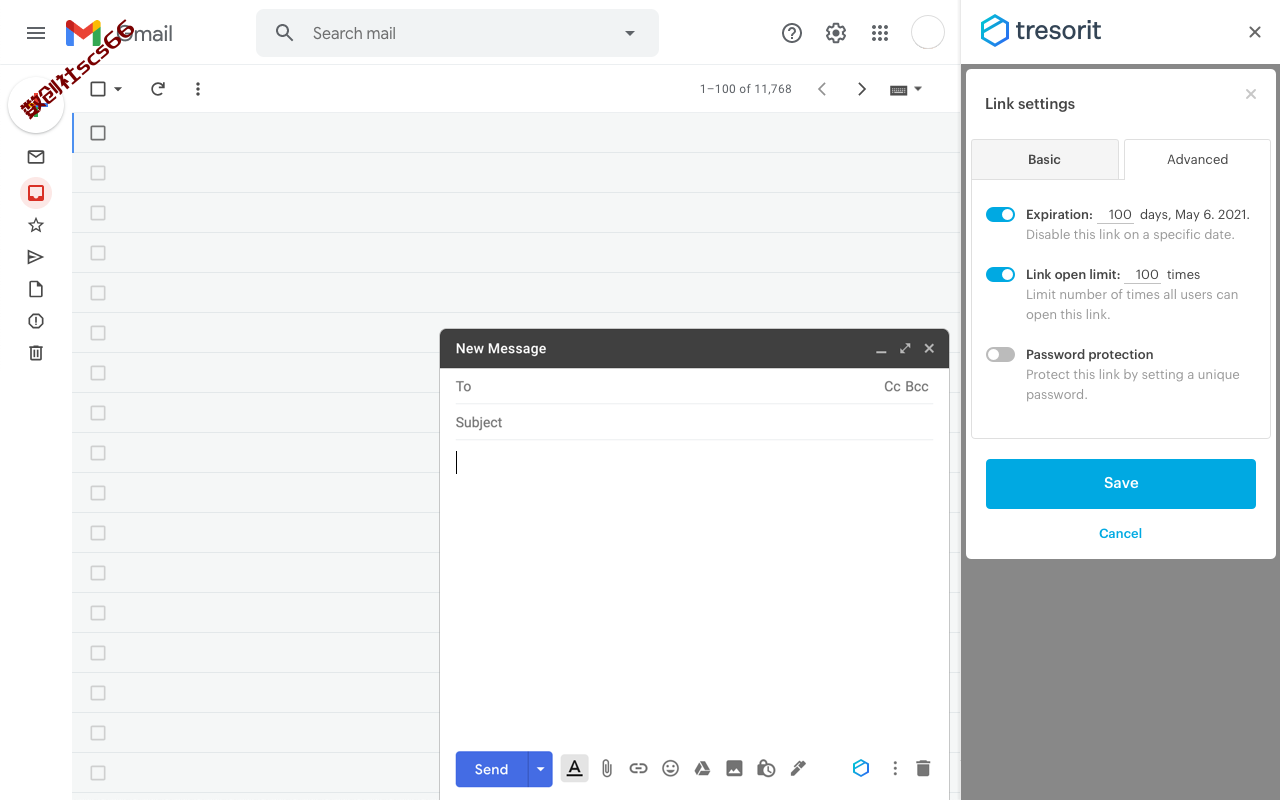Send the new message

pos(491,769)
